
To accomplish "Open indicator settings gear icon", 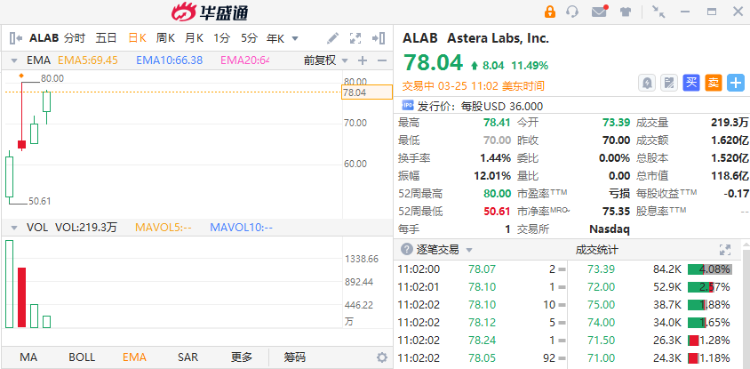I will 382,358.
